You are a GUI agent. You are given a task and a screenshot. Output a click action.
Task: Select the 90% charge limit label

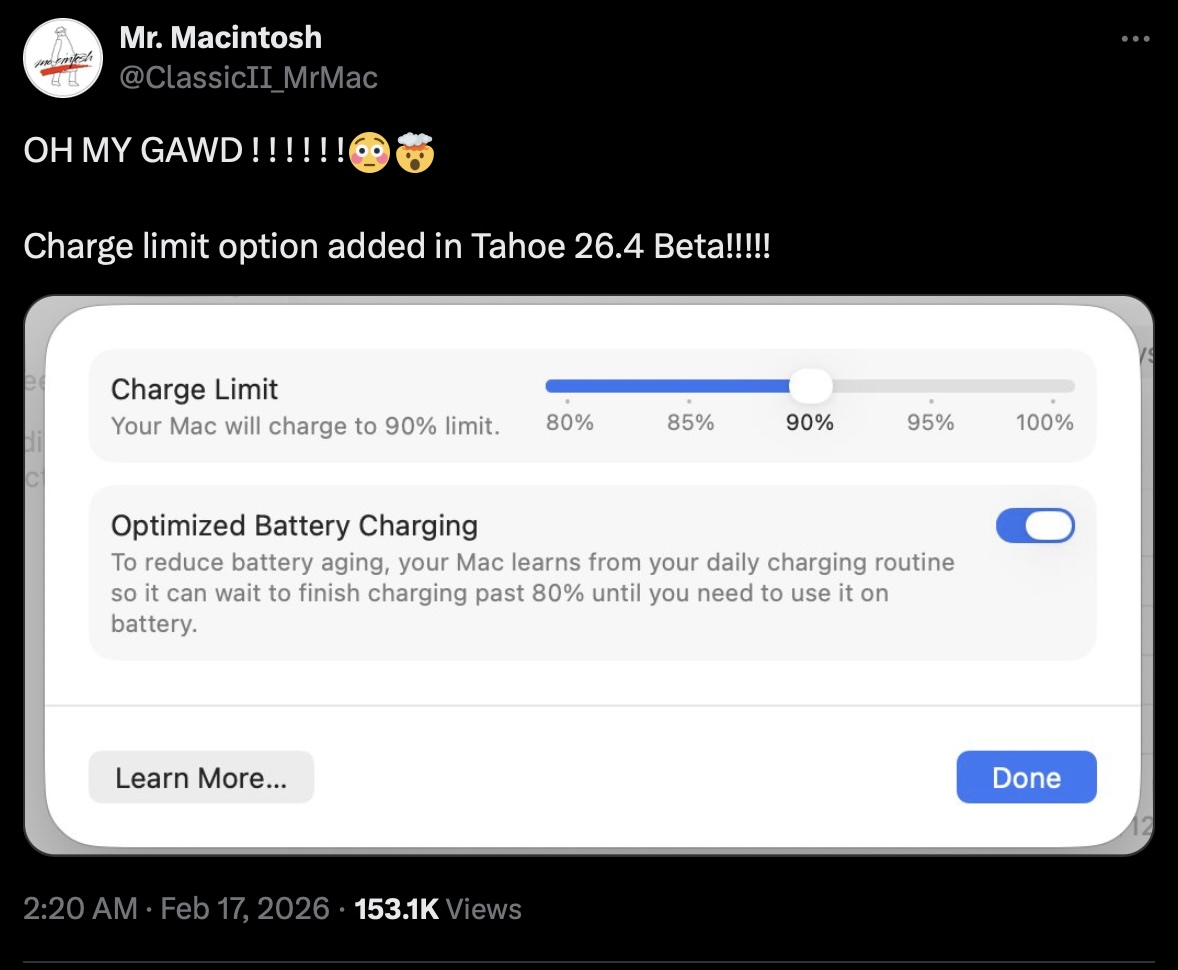click(x=810, y=423)
